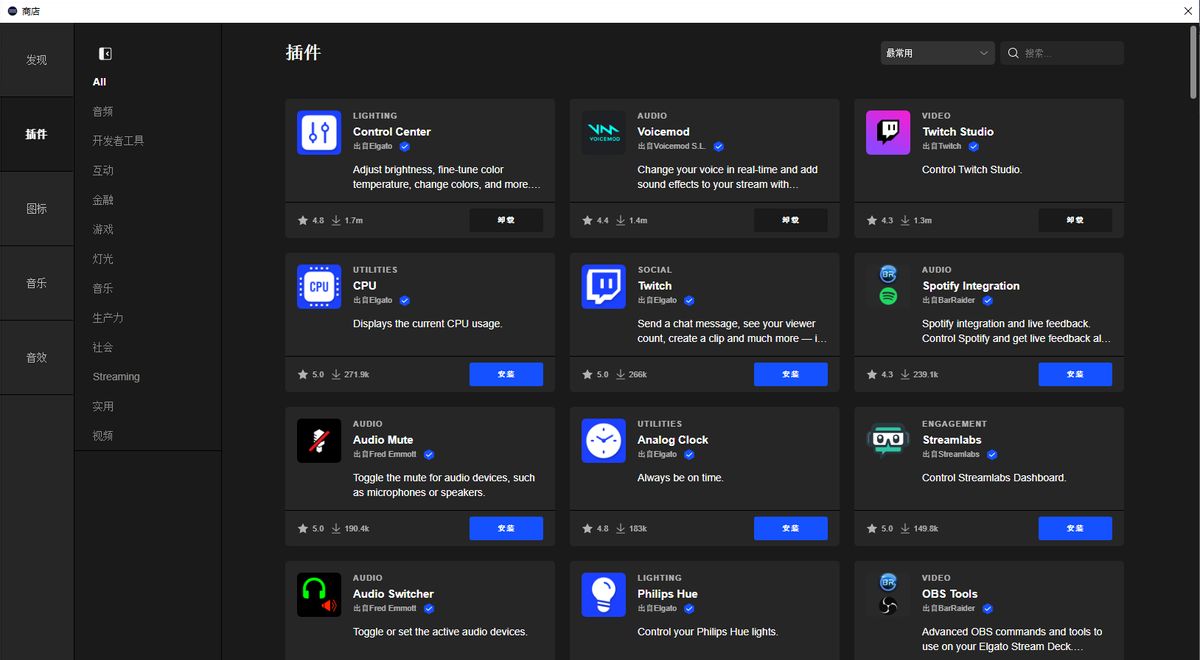
Task: Choose the 开发者工具 category
Action: point(118,141)
